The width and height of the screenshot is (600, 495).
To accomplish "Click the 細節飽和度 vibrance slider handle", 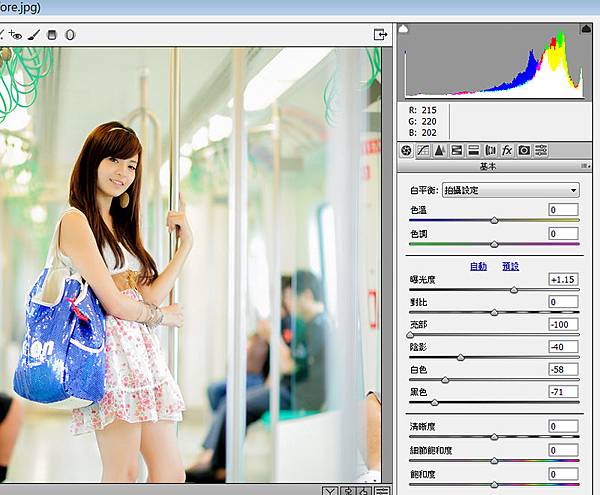I will (x=494, y=461).
